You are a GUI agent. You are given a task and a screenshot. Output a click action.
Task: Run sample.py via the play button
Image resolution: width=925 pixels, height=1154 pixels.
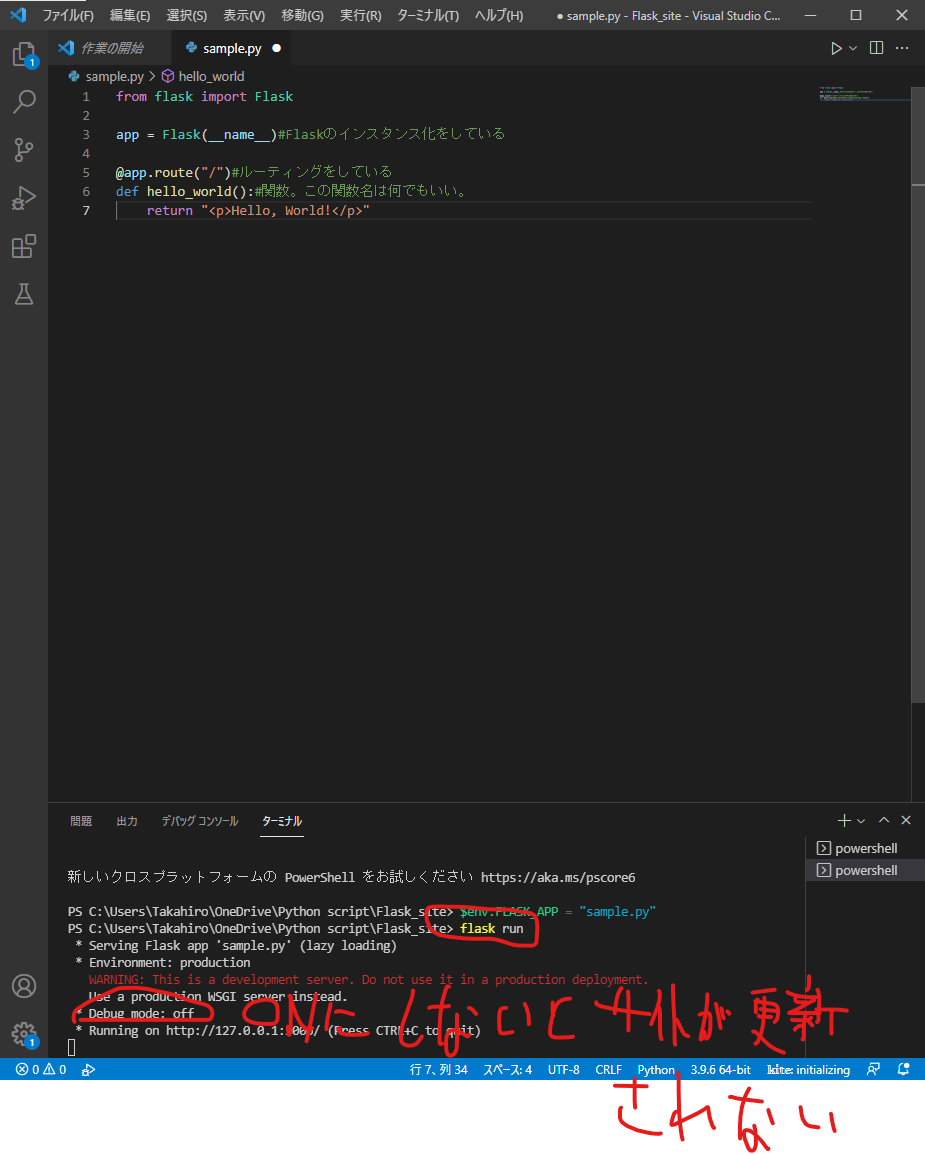click(x=837, y=47)
